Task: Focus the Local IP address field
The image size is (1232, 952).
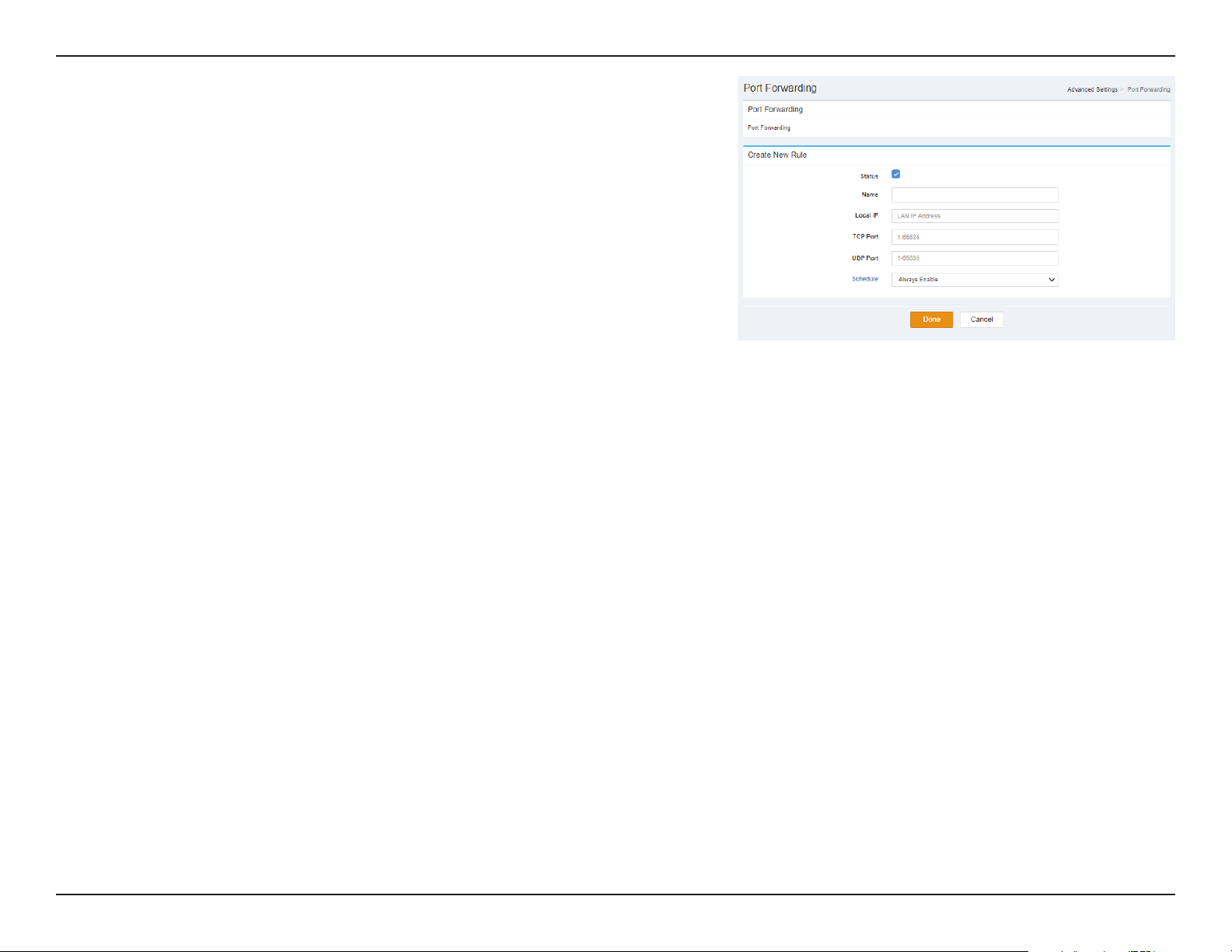Action: [x=975, y=216]
